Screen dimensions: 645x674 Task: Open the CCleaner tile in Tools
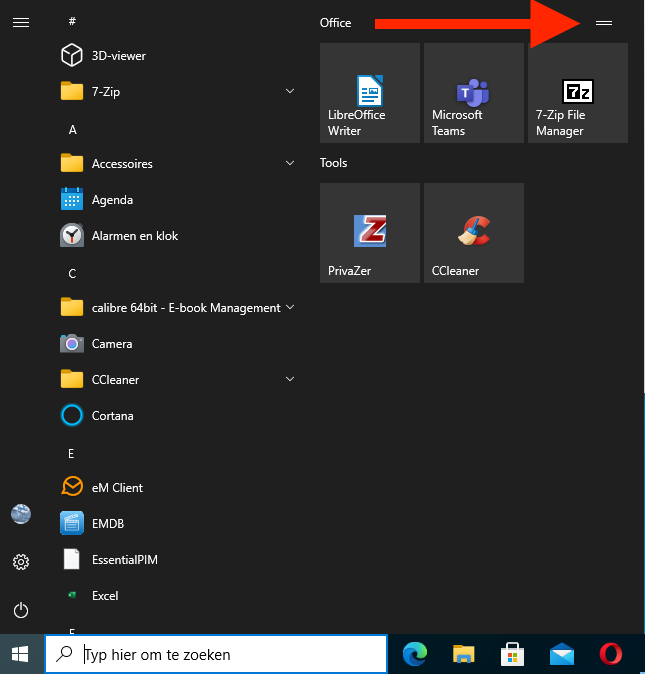click(473, 233)
